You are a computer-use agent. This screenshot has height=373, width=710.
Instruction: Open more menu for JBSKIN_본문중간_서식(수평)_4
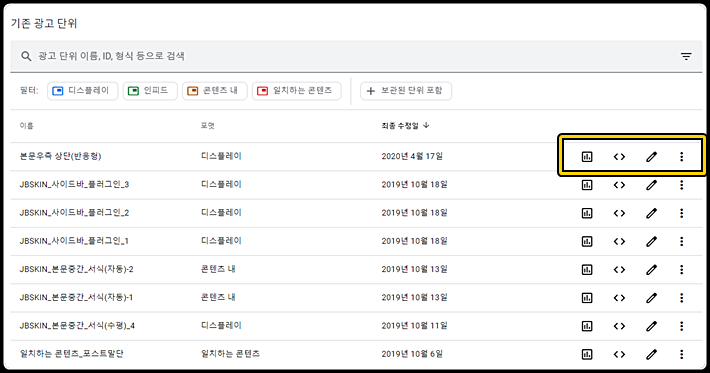(x=681, y=326)
